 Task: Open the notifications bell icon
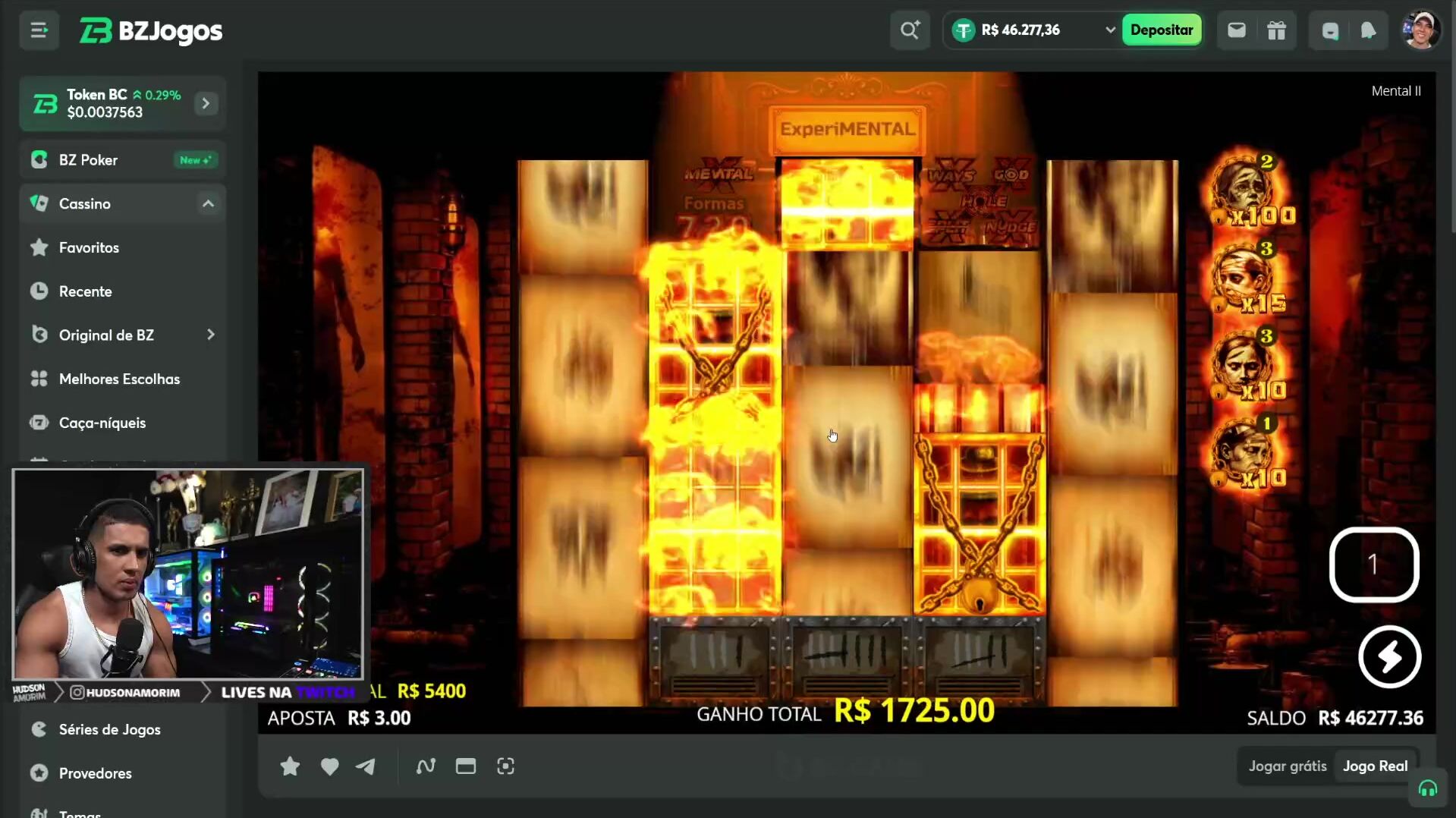[1369, 30]
